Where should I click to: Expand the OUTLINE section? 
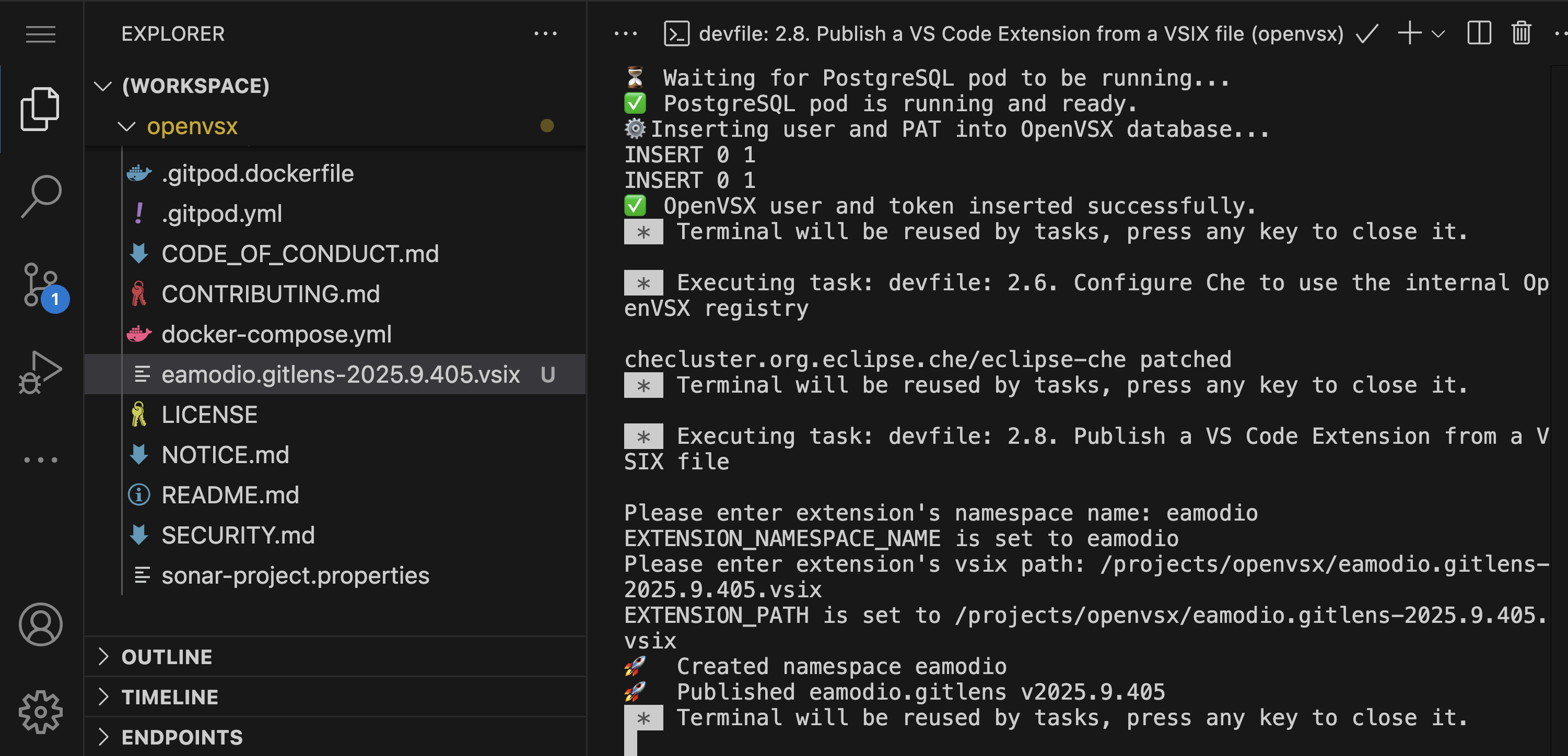coord(335,657)
